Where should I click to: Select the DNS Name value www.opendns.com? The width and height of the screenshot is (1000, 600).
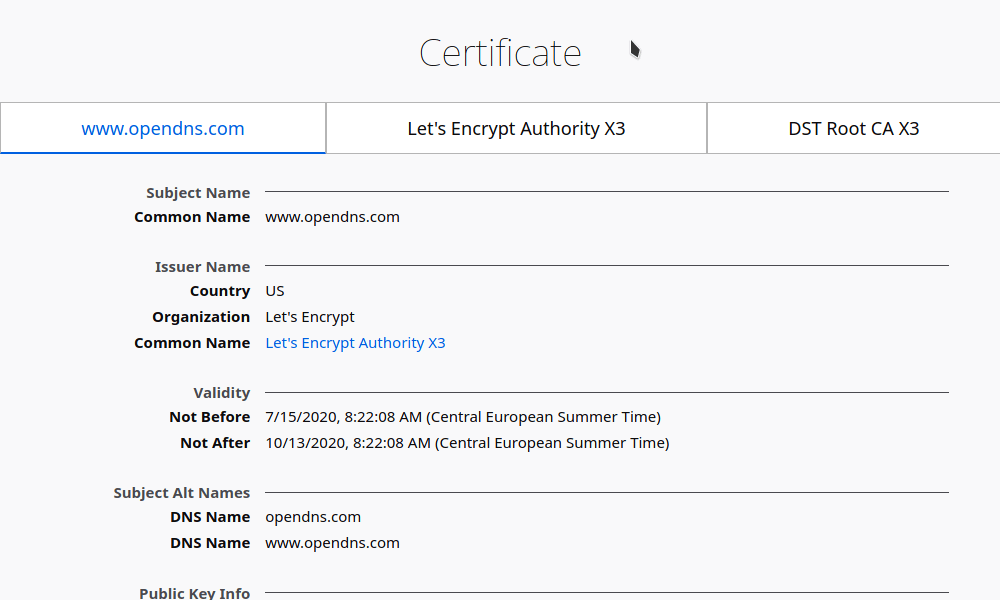[x=332, y=543]
